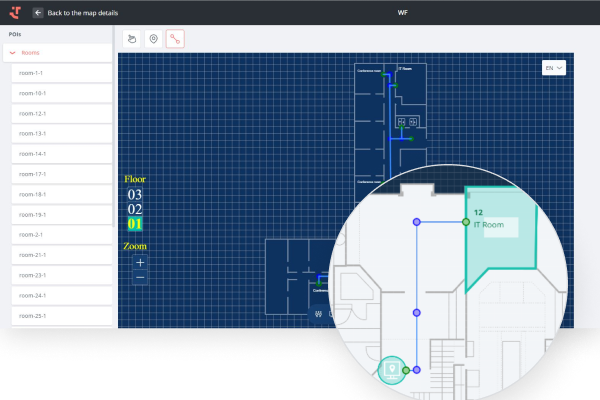Viewport: 600px width, 400px height.
Task: Choose room-18-1 in sidebar
Action: (60, 194)
